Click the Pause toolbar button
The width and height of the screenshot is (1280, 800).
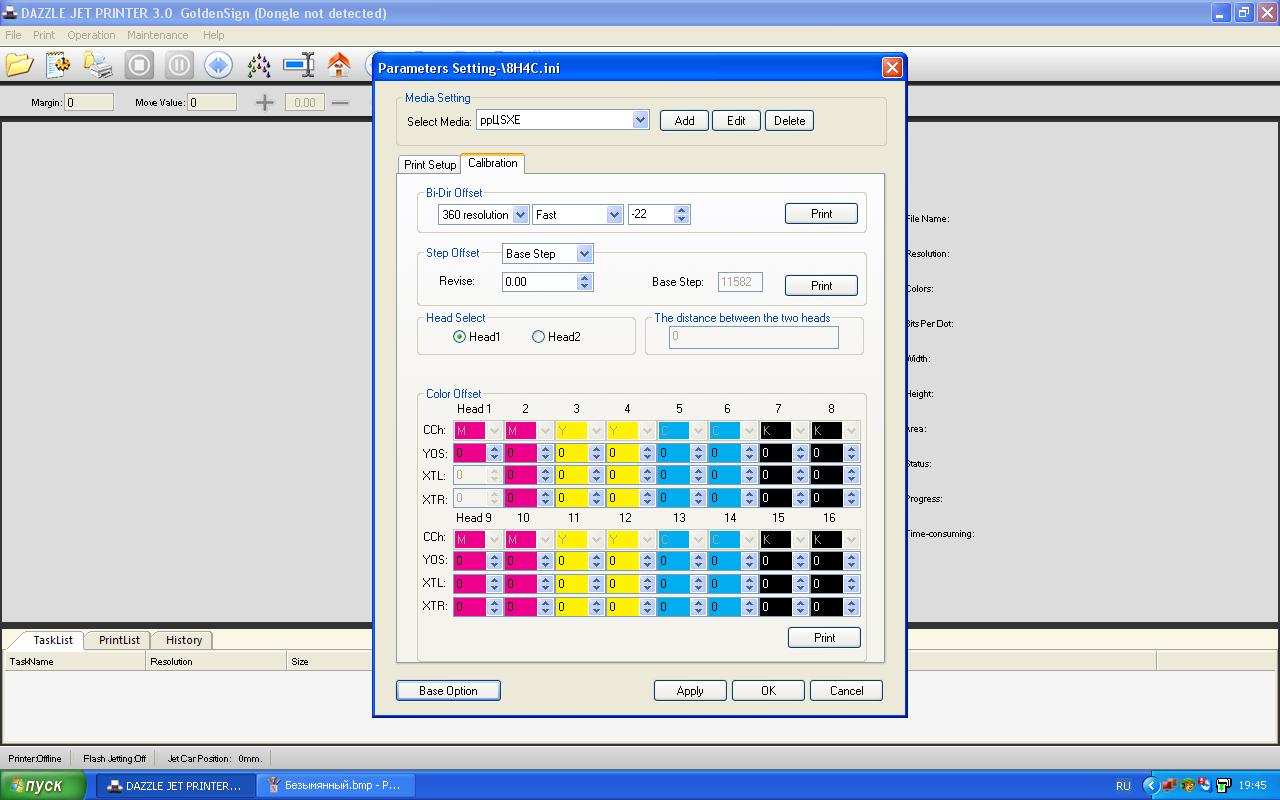[179, 65]
